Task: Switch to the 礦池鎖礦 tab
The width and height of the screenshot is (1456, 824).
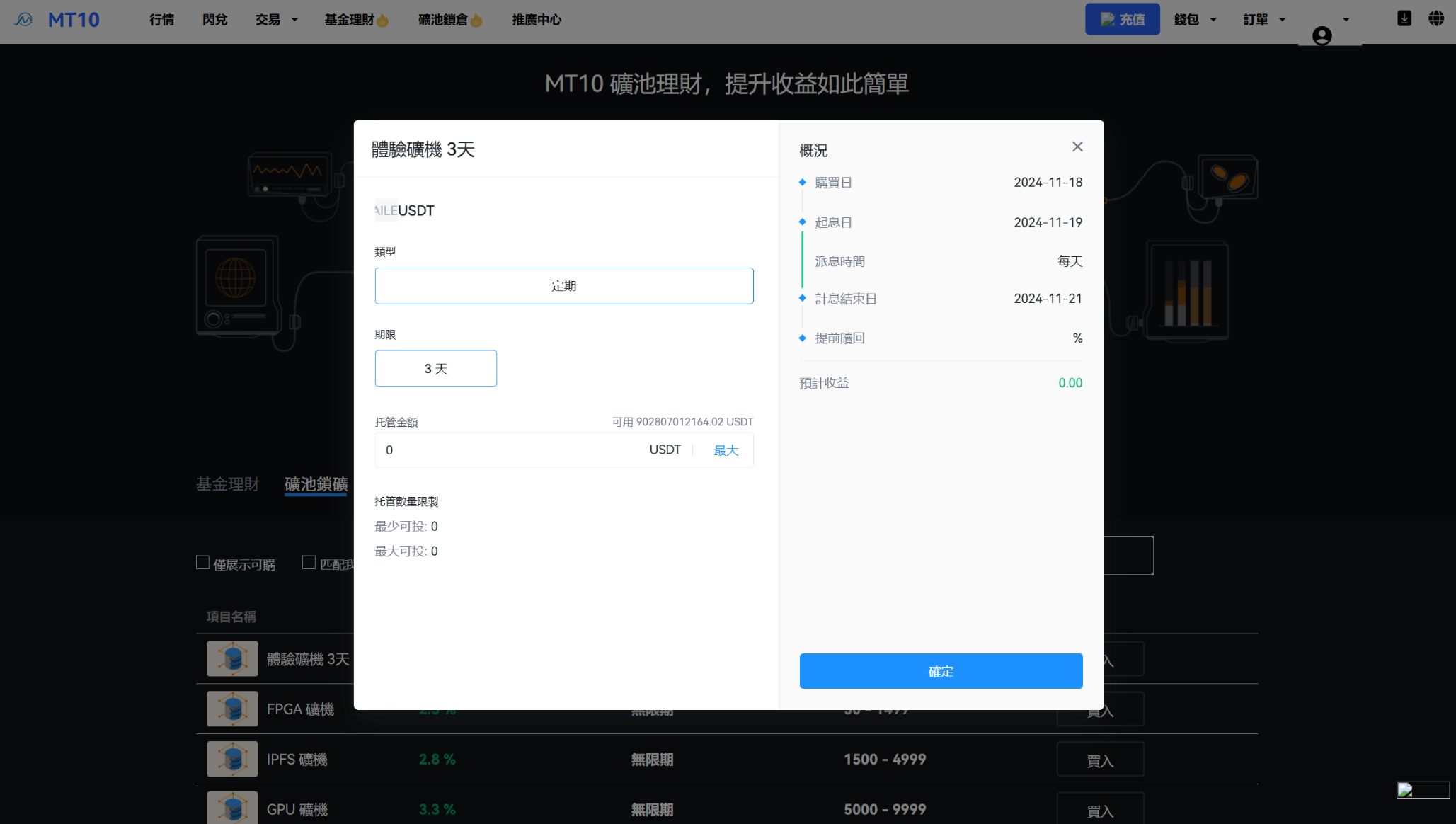Action: coord(316,484)
